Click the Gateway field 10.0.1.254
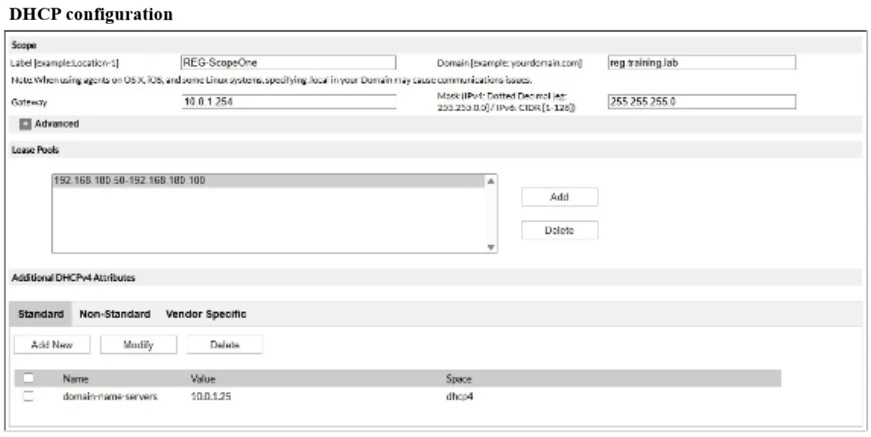The height and width of the screenshot is (437, 871). pyautogui.click(x=288, y=102)
